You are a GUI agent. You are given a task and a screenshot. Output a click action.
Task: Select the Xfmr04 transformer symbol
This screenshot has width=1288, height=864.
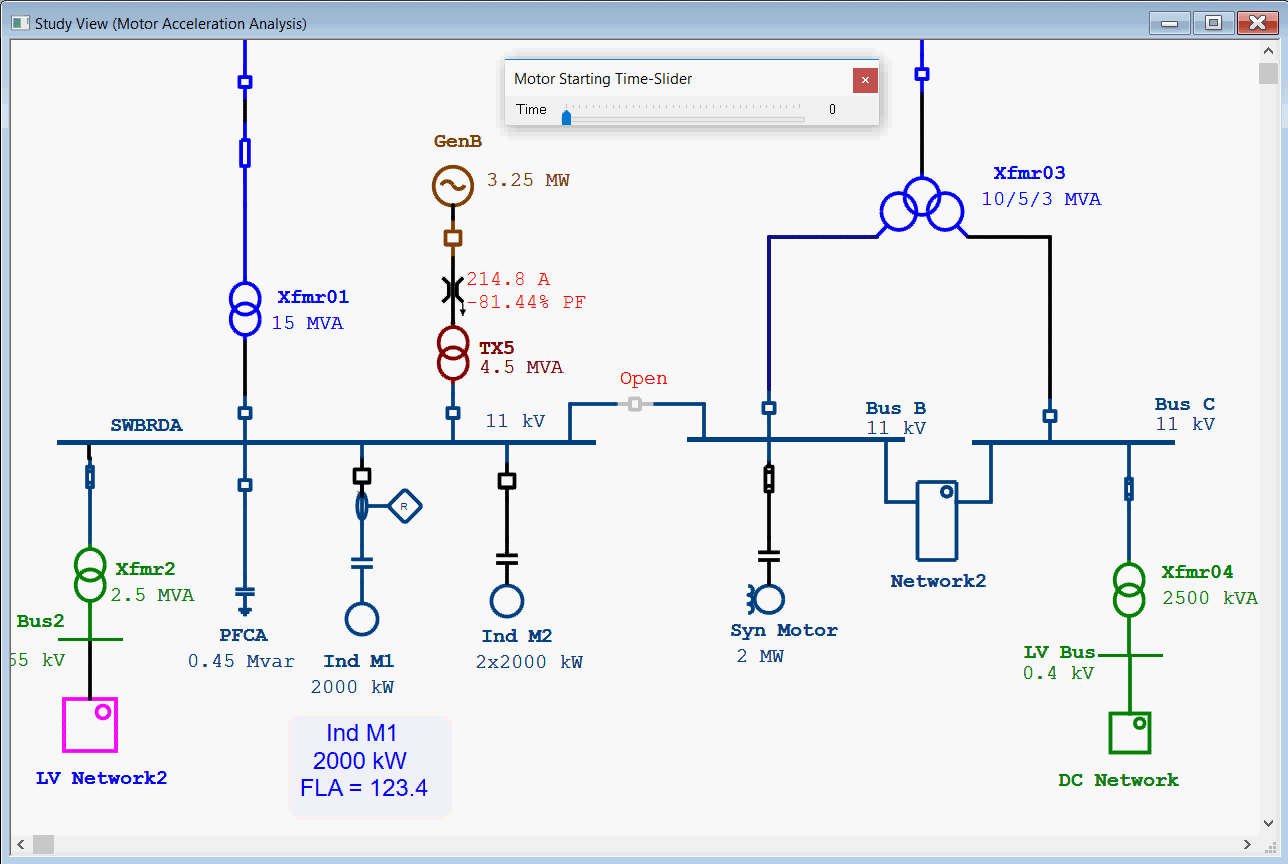point(1129,590)
